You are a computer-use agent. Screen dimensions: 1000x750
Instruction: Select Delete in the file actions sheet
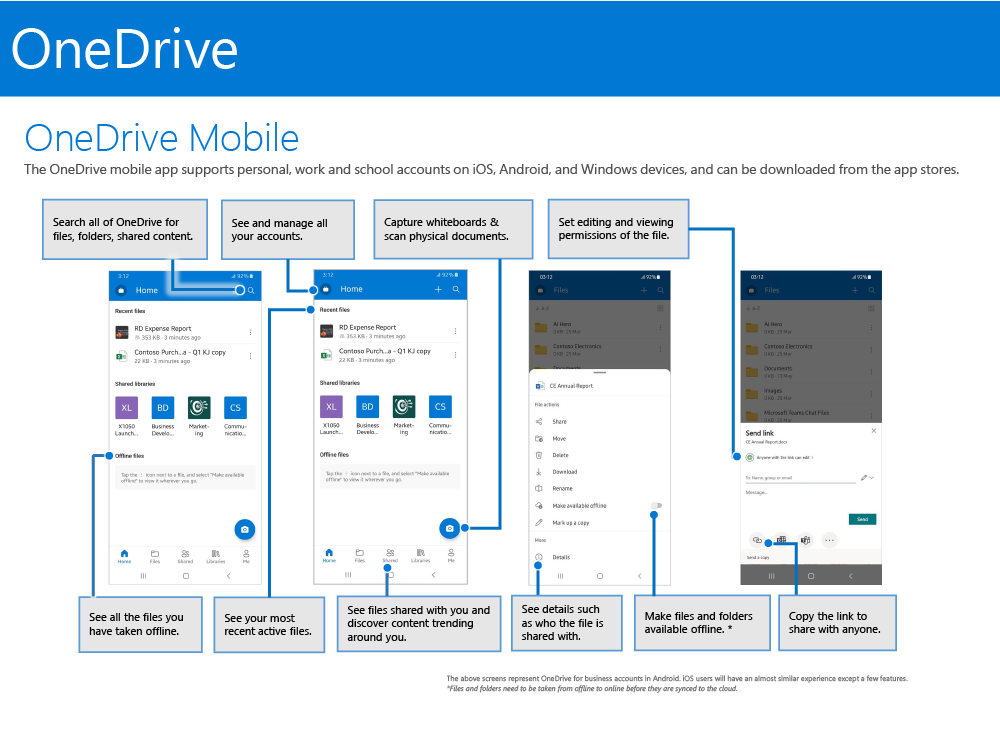[x=599, y=455]
